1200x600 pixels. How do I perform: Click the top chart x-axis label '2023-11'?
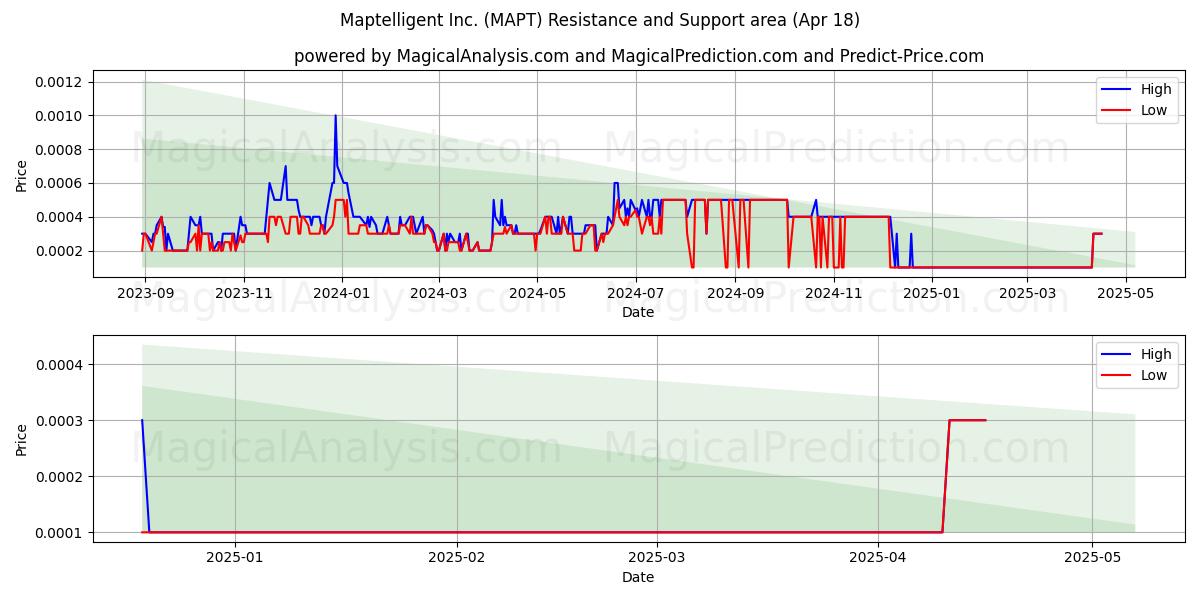click(244, 294)
